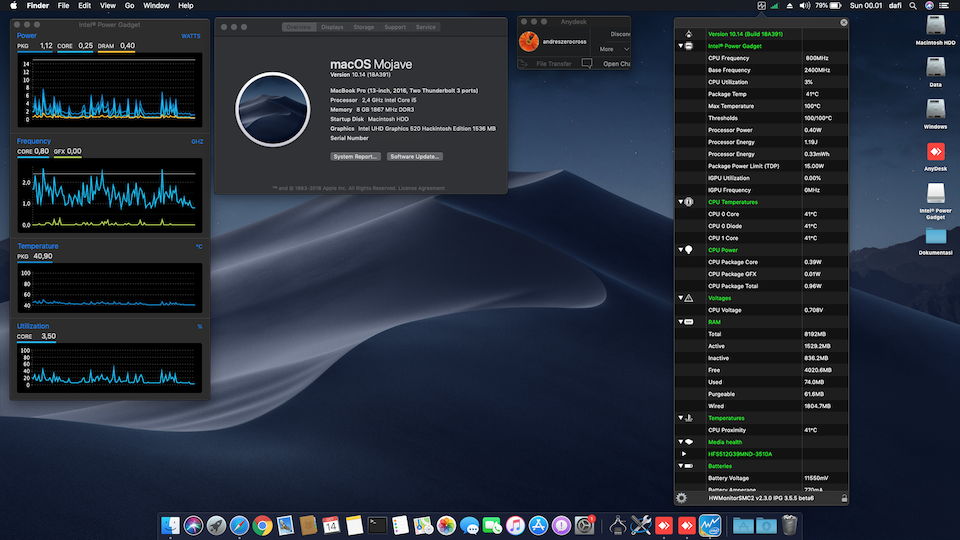Select Battery Voltage row in HWMonitor
Image resolution: width=960 pixels, height=540 pixels.
pos(761,478)
